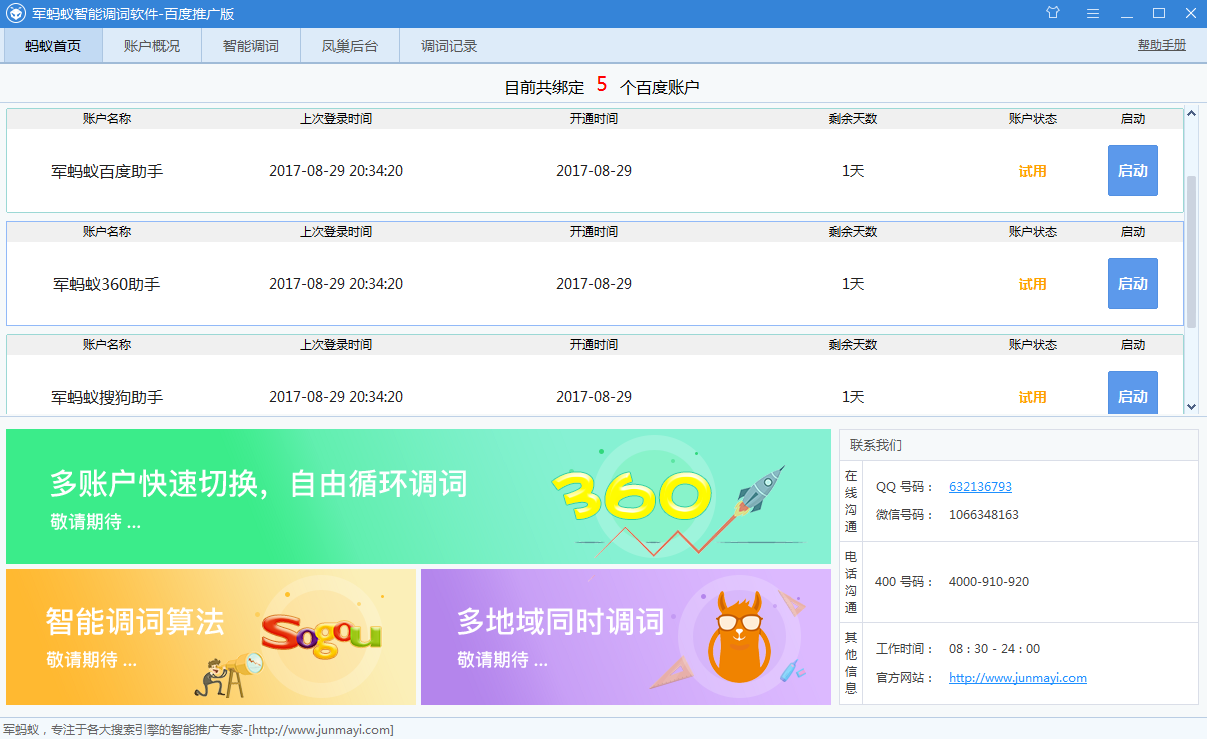Close the 军蚂蚁 window
Viewport: 1207px width, 739px height.
1190,13
